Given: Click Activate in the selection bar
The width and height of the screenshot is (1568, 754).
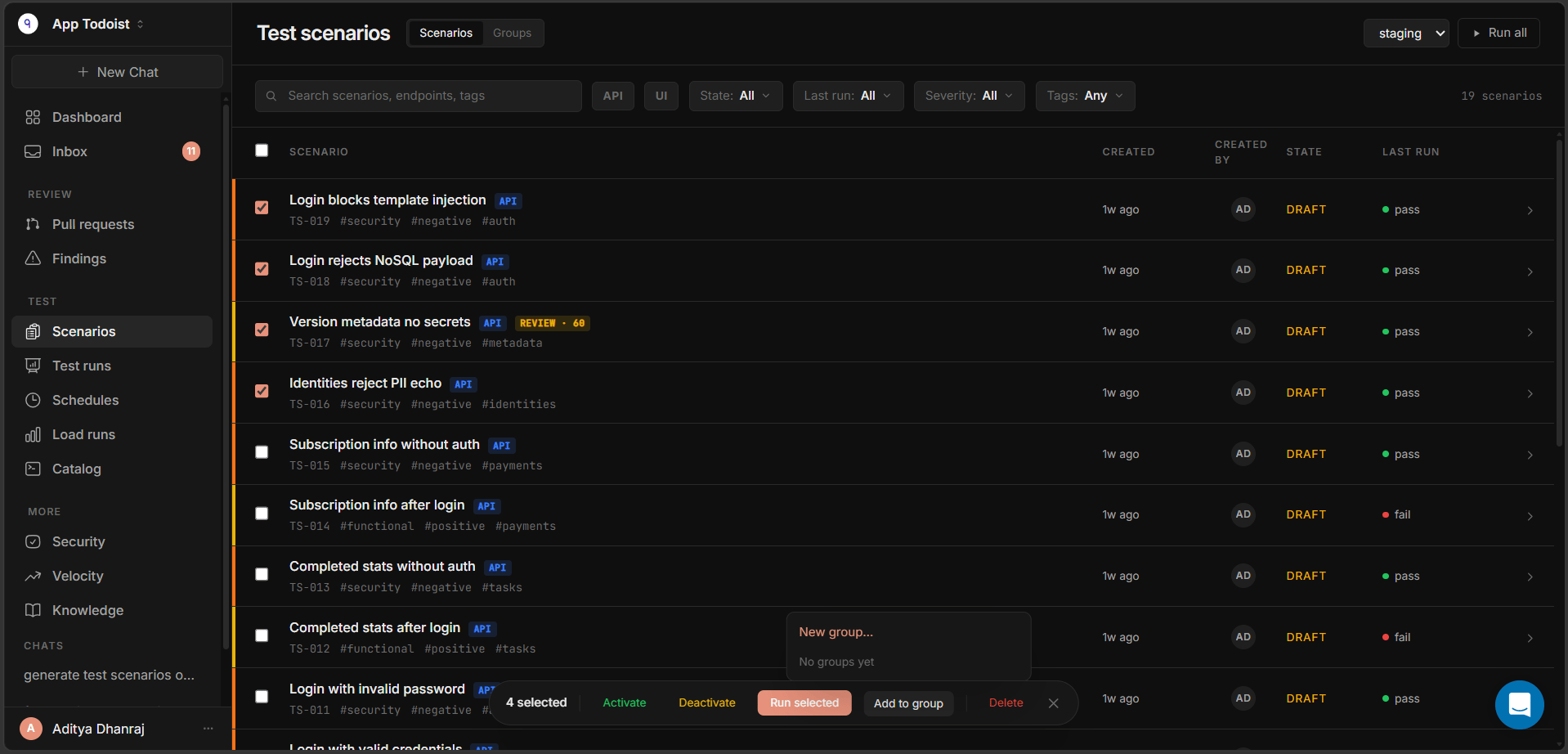Looking at the screenshot, I should click(x=624, y=703).
